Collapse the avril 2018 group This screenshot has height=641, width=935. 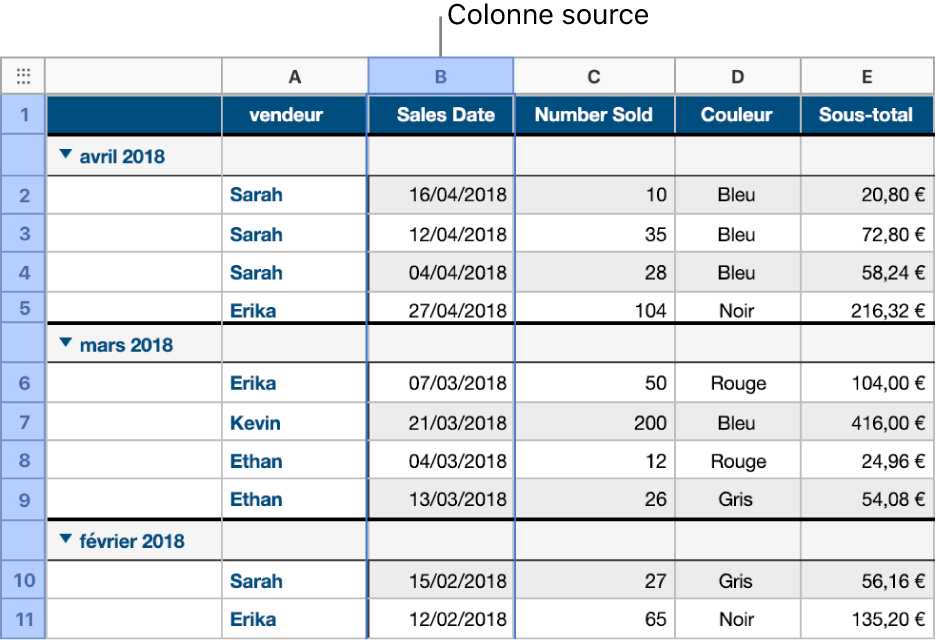tap(66, 155)
